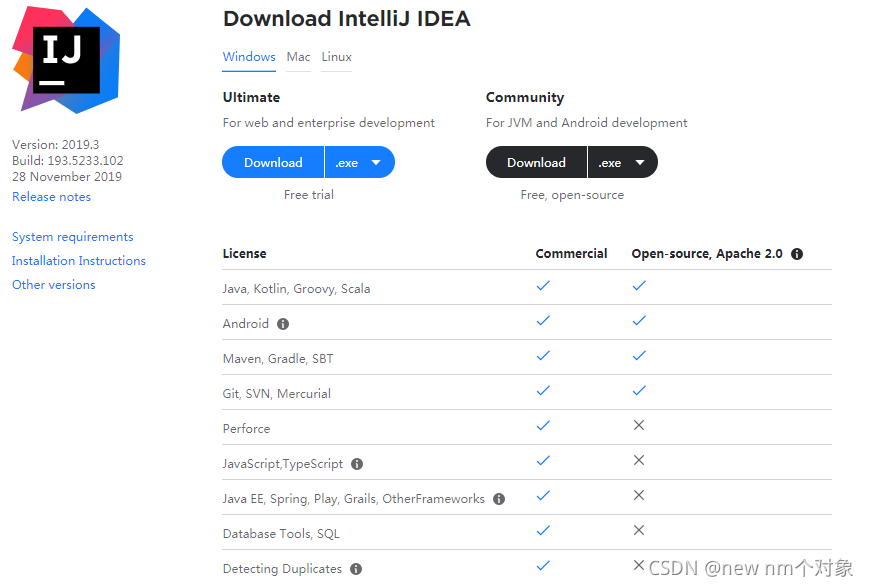Download the Ultimate edition
Screen dimensions: 869x586
[x=273, y=162]
